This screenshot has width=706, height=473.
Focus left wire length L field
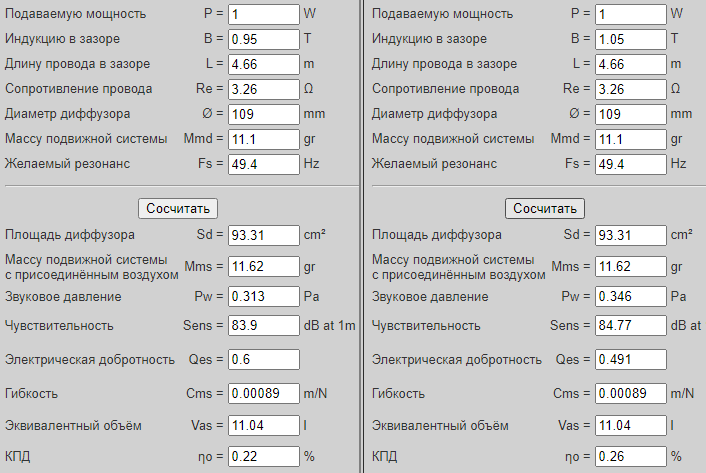[x=263, y=64]
